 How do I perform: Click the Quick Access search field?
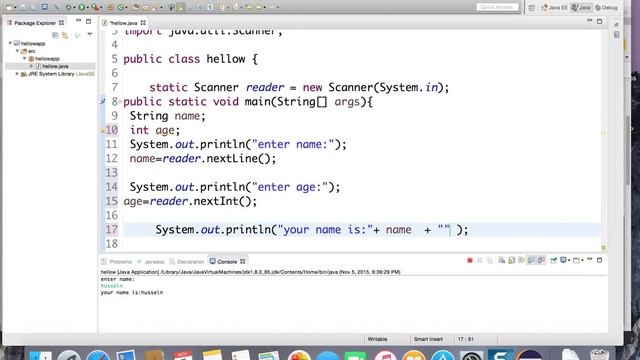(x=497, y=7)
